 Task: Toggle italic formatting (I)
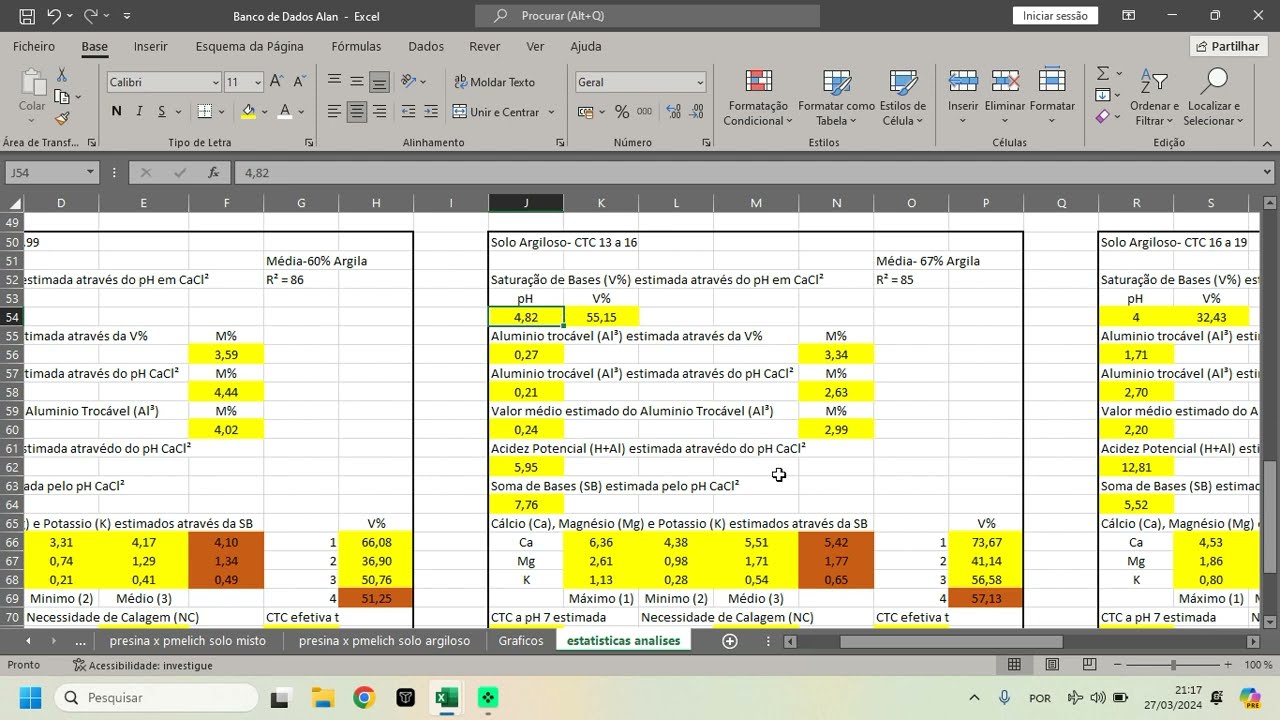[x=139, y=112]
